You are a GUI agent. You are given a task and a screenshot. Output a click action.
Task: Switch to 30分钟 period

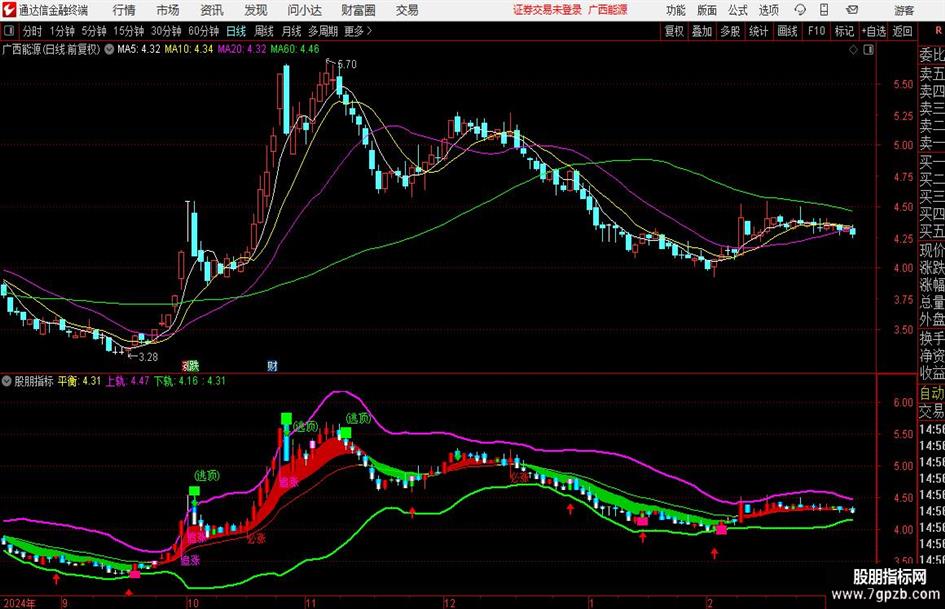pos(166,31)
